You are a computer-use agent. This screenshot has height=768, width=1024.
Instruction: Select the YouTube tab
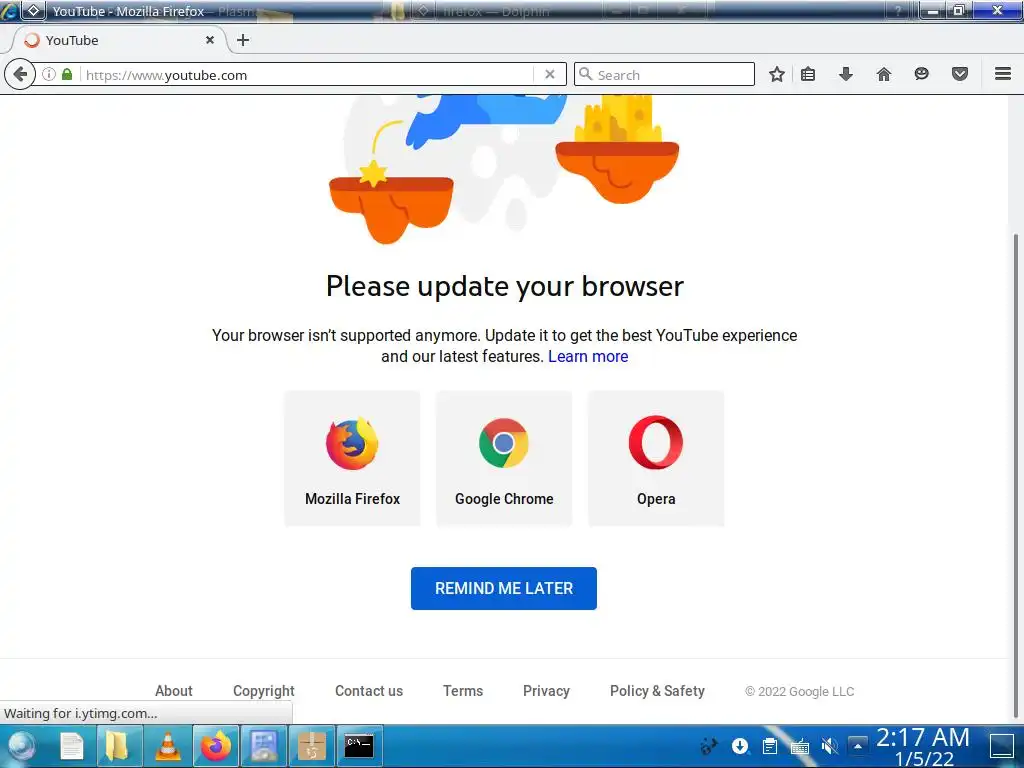tap(120, 40)
